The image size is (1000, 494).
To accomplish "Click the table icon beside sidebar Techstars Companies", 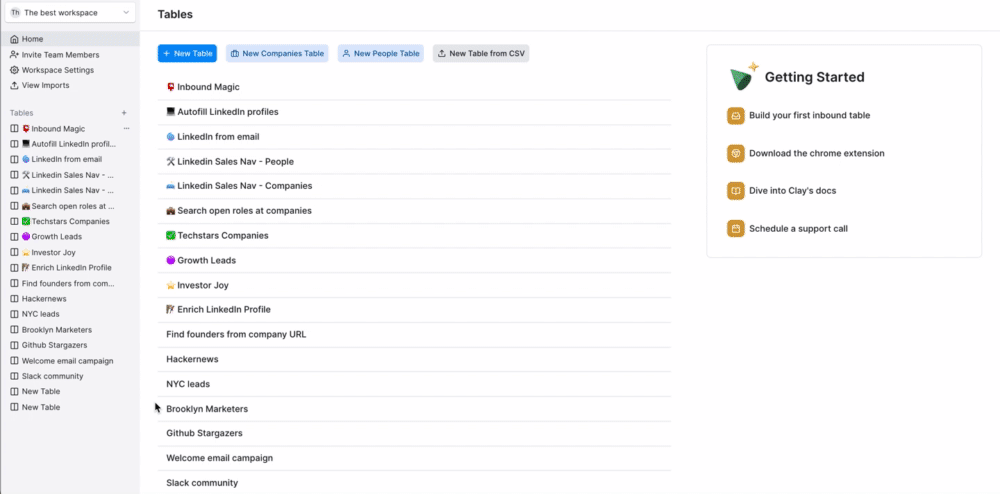I will [x=15, y=221].
